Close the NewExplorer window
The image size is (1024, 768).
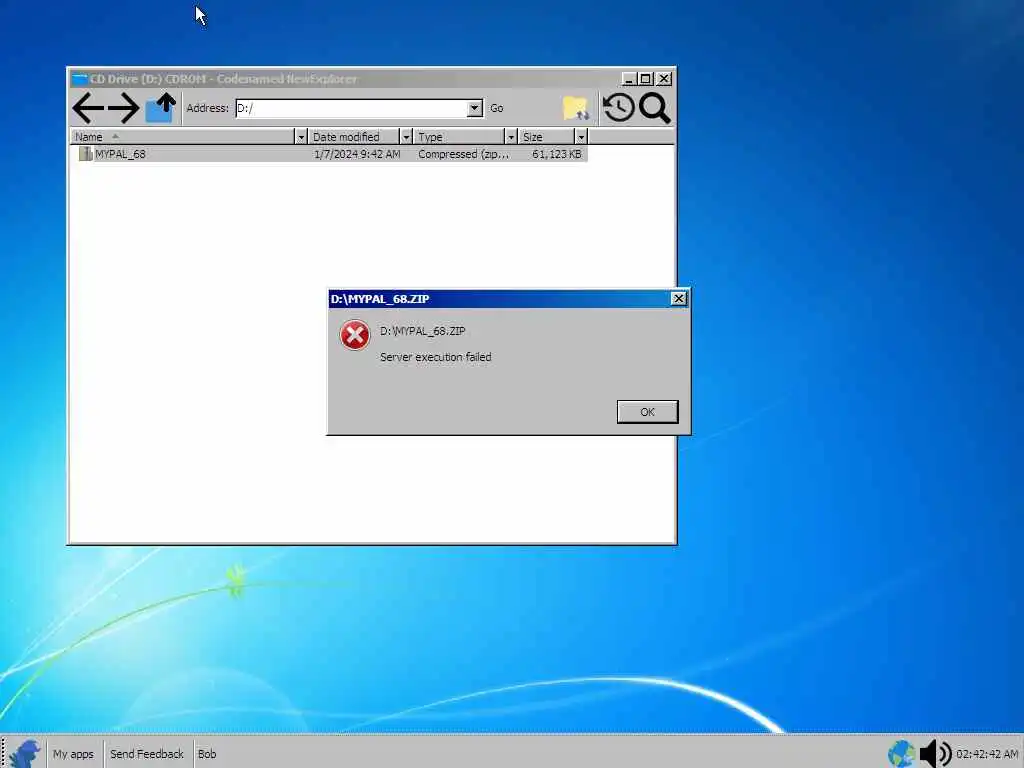pyautogui.click(x=664, y=79)
